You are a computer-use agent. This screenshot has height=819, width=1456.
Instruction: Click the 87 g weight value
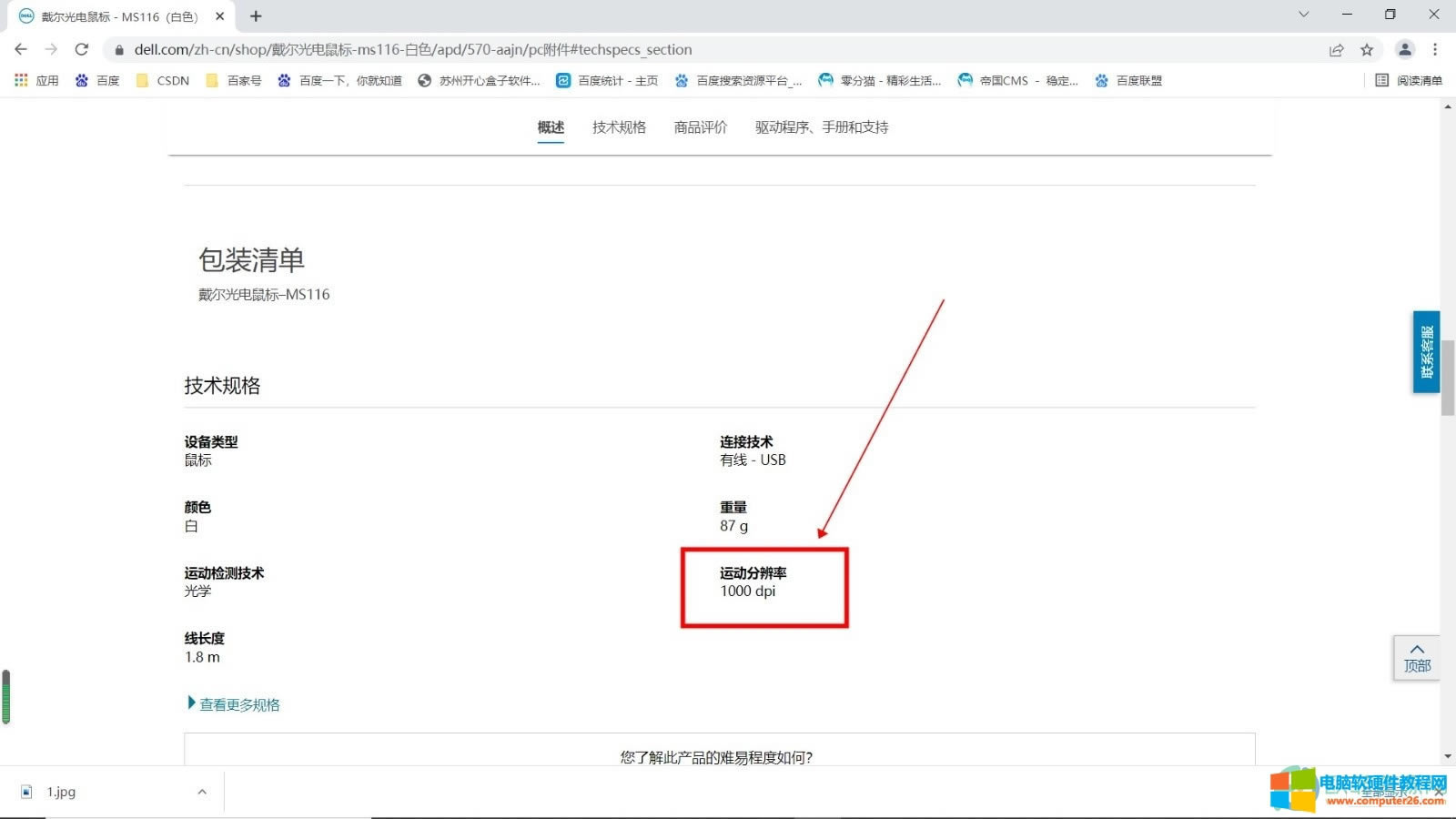tap(734, 526)
